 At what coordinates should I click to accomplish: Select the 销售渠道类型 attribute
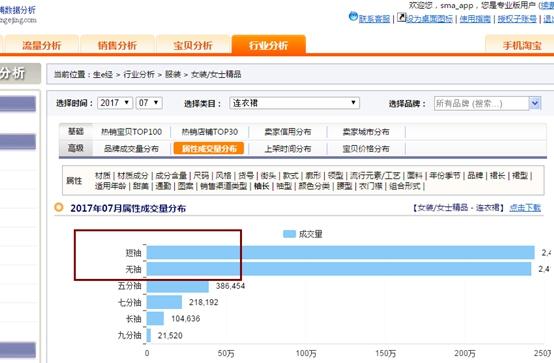(x=223, y=186)
